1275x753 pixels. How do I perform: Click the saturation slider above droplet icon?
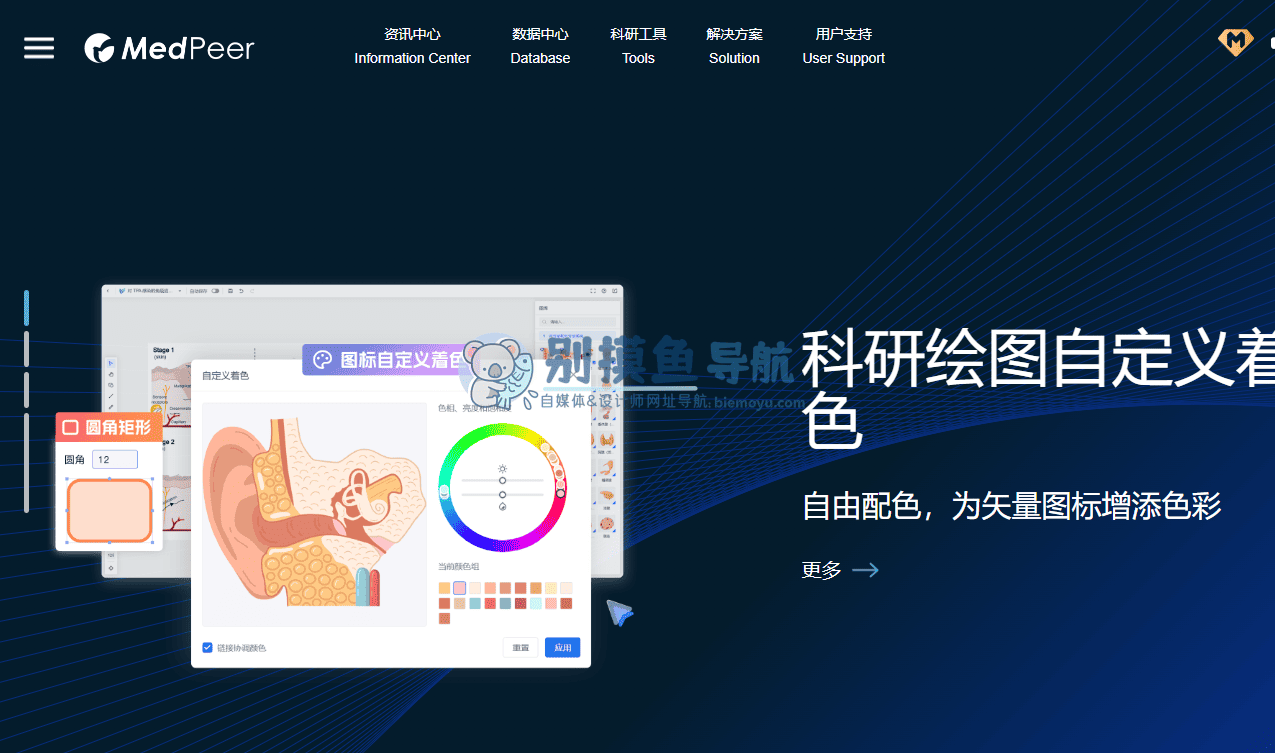(x=502, y=494)
